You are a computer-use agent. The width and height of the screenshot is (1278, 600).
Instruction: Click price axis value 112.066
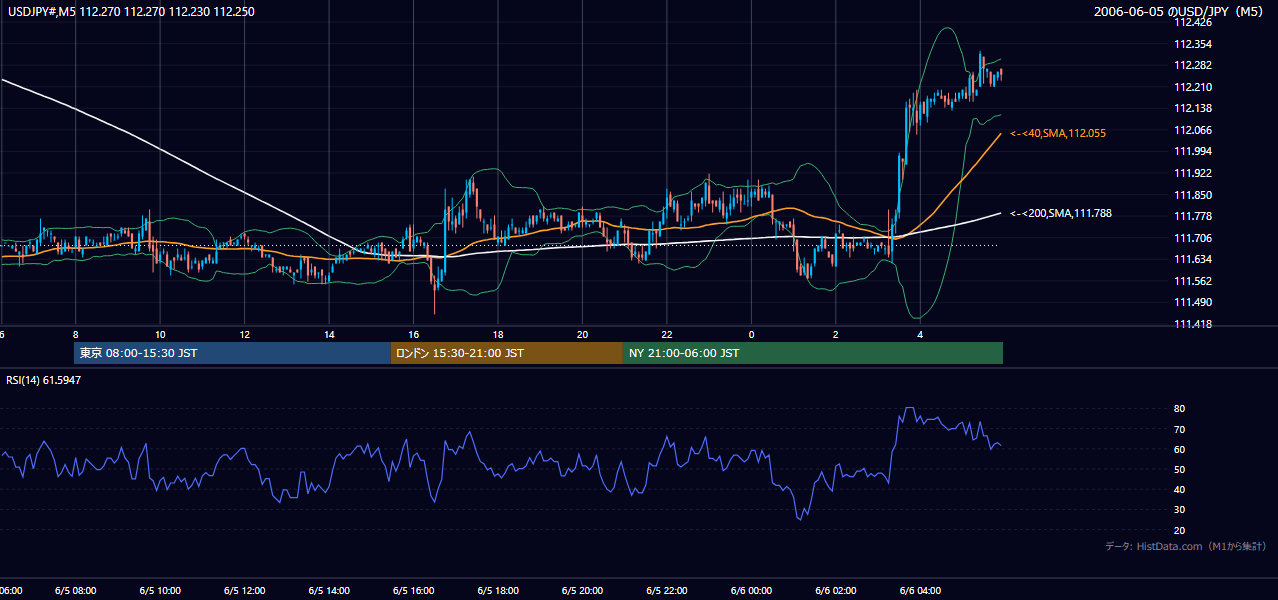1192,130
